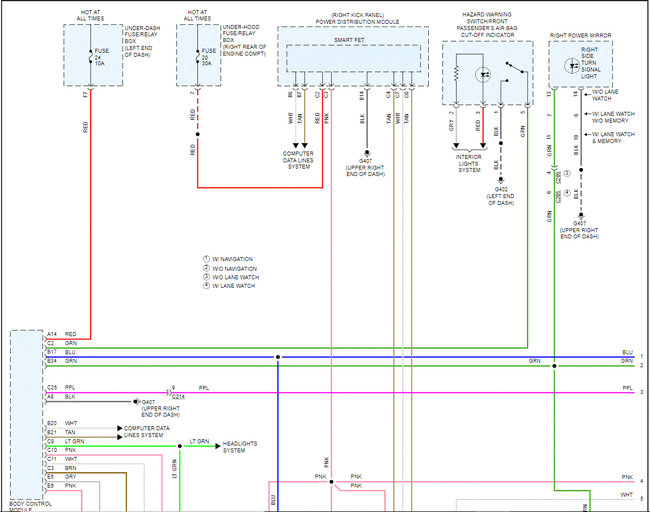
Task: Click WHT label at right edge
Action: point(626,495)
